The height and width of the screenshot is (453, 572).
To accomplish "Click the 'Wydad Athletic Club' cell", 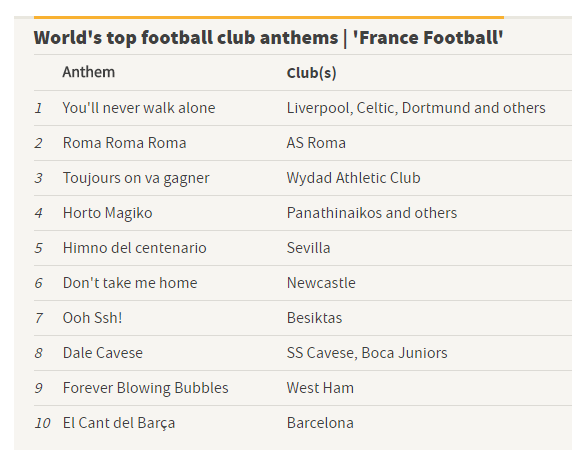I will pyautogui.click(x=353, y=178).
